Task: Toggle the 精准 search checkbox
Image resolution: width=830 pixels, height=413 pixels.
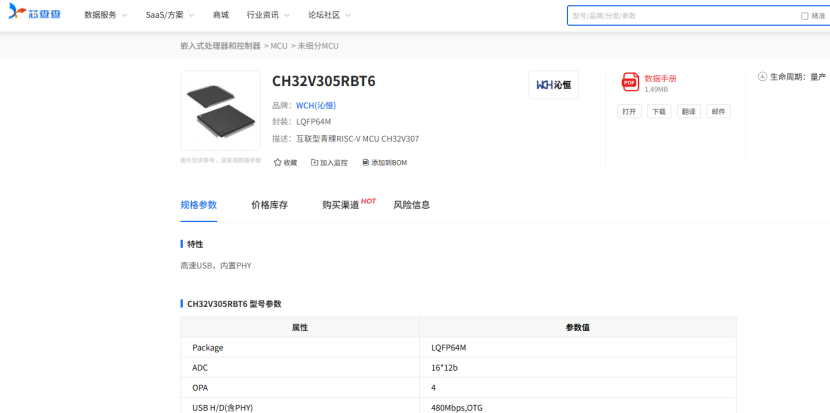Action: click(x=804, y=16)
